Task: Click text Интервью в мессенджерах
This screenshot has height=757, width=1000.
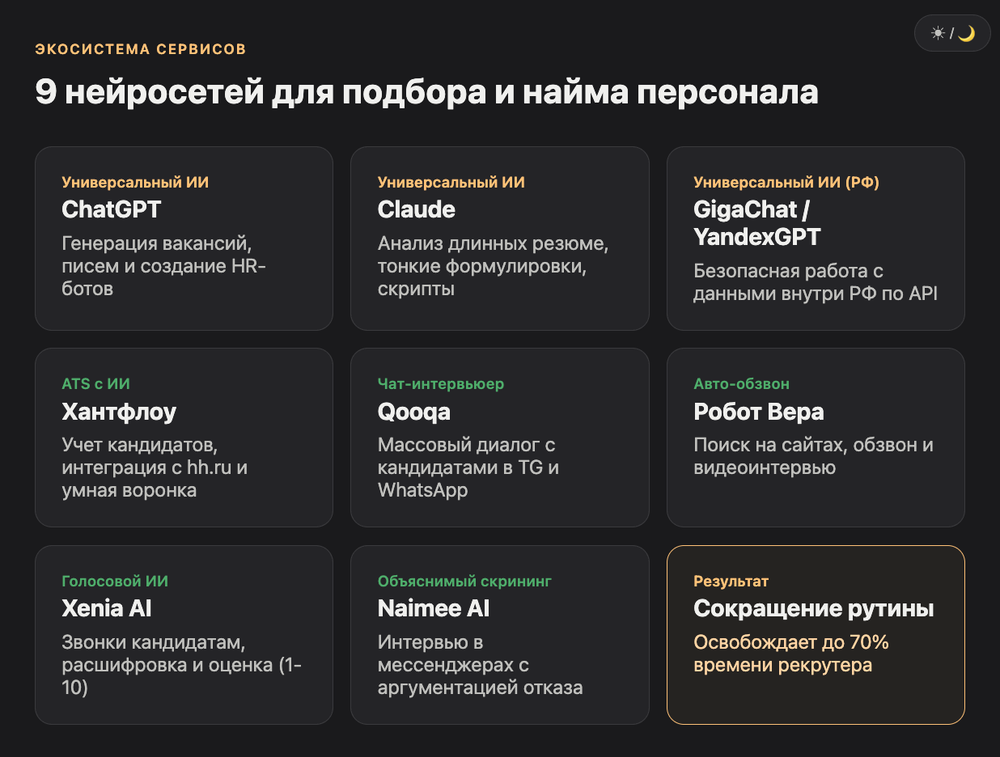Action: pyautogui.click(x=480, y=665)
